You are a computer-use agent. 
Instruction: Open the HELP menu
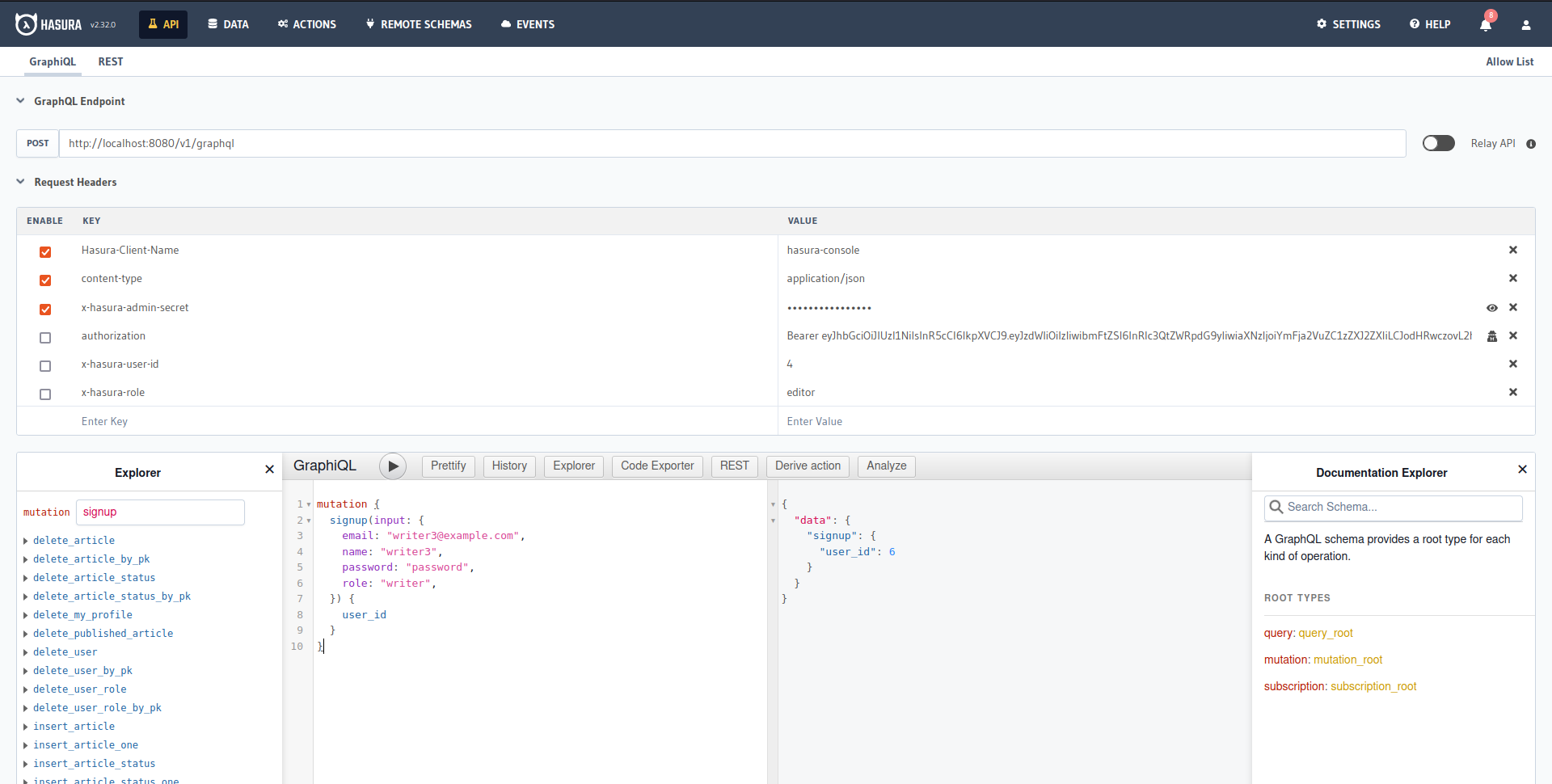coord(1430,24)
